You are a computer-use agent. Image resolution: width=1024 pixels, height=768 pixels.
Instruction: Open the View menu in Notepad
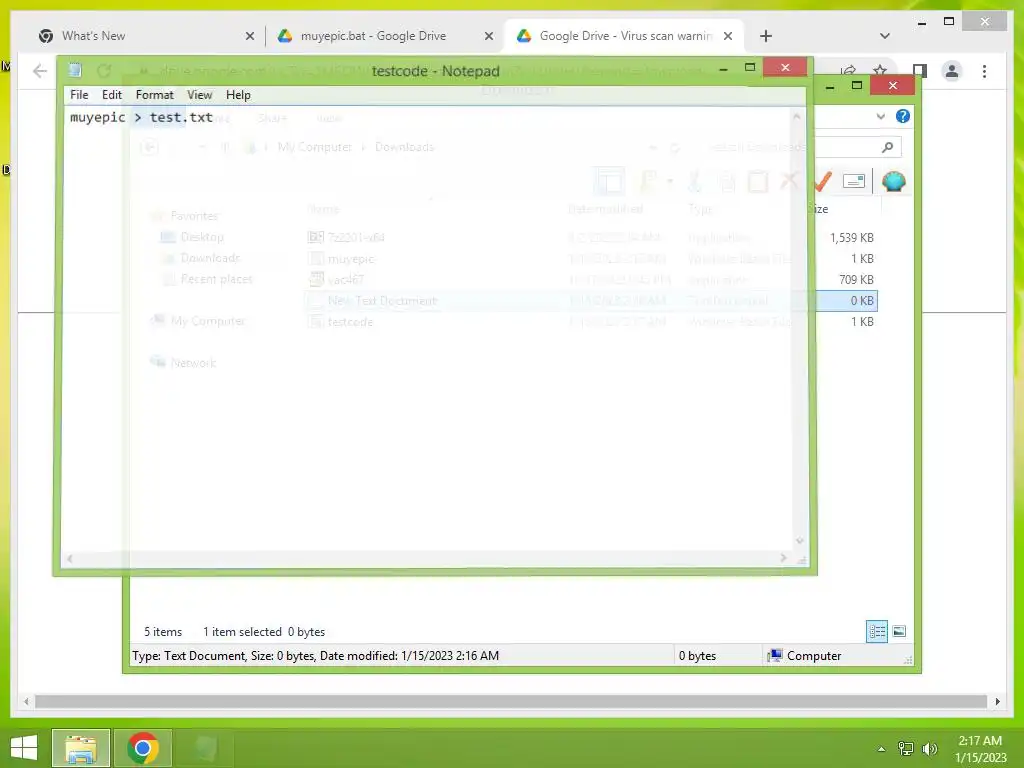(199, 95)
